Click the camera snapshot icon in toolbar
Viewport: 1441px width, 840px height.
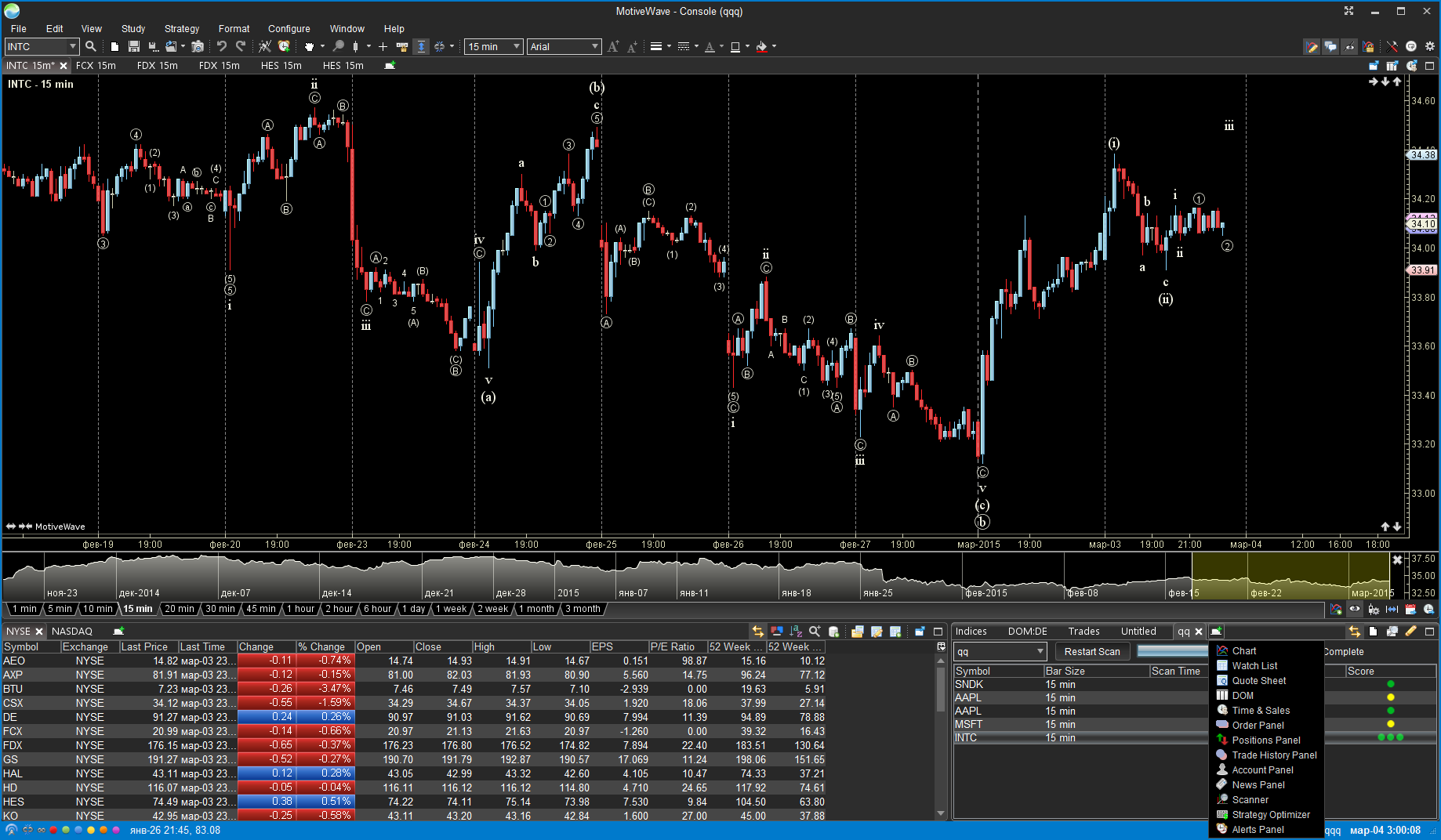pyautogui.click(x=198, y=47)
